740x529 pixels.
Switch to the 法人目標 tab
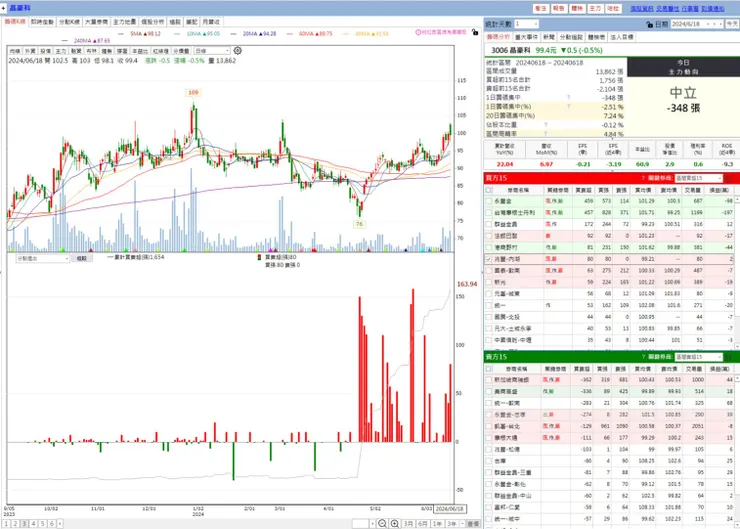[x=622, y=37]
